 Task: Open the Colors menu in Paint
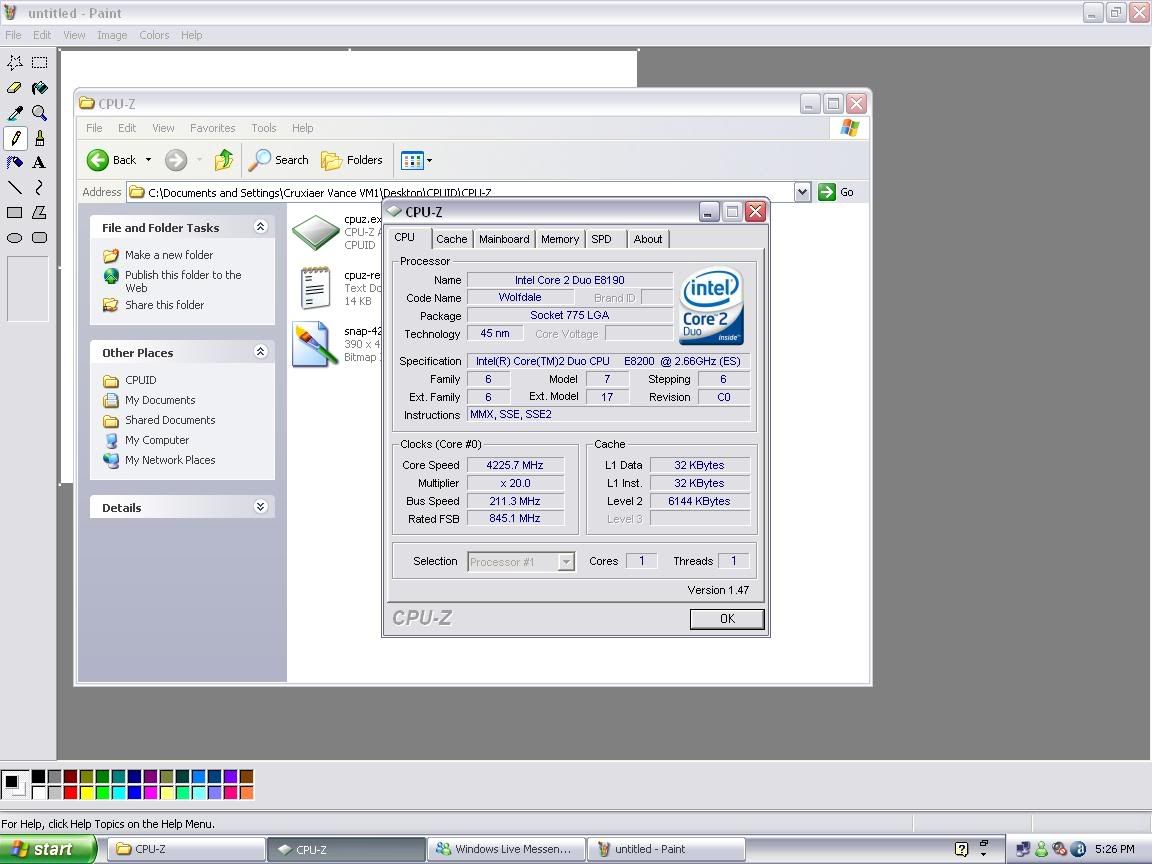[x=154, y=35]
